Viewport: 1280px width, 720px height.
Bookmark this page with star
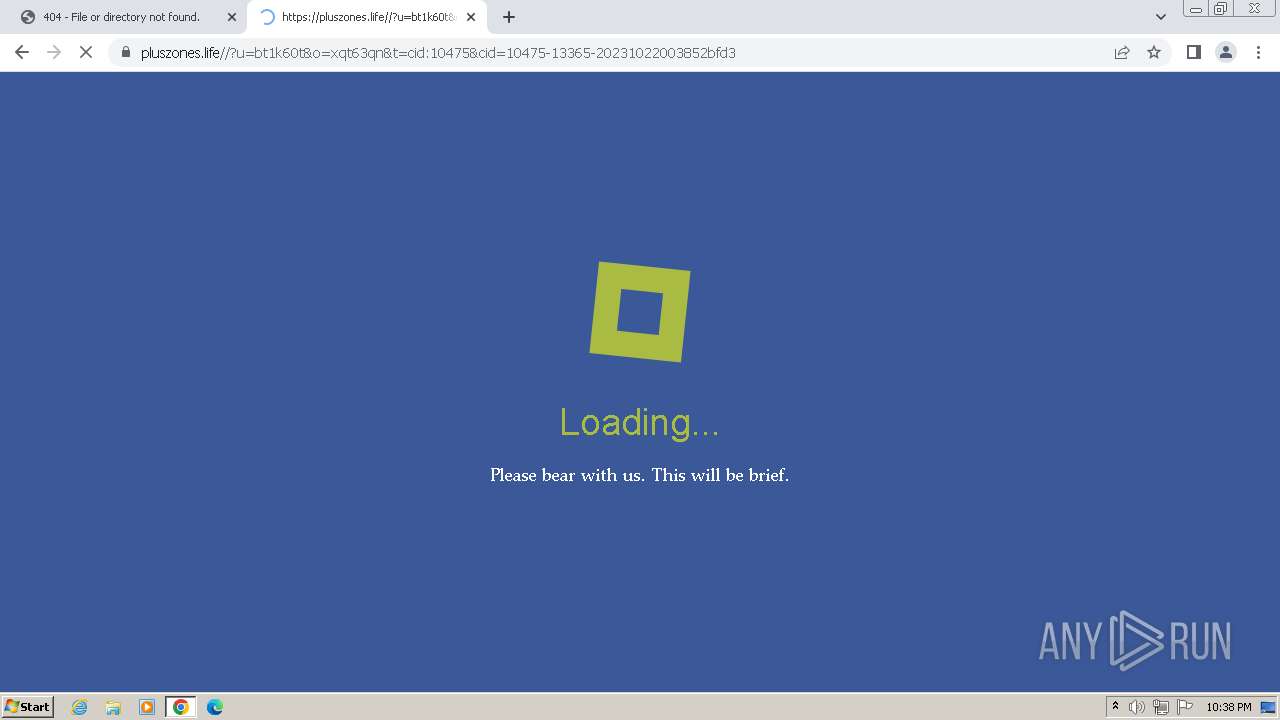(x=1154, y=52)
